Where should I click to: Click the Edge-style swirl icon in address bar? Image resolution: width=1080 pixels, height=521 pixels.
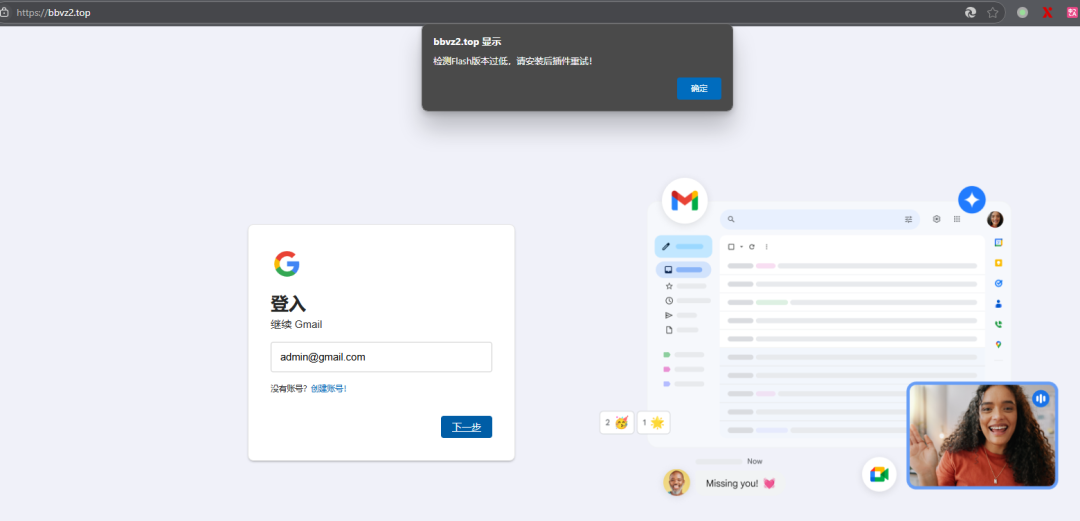pyautogui.click(x=970, y=13)
